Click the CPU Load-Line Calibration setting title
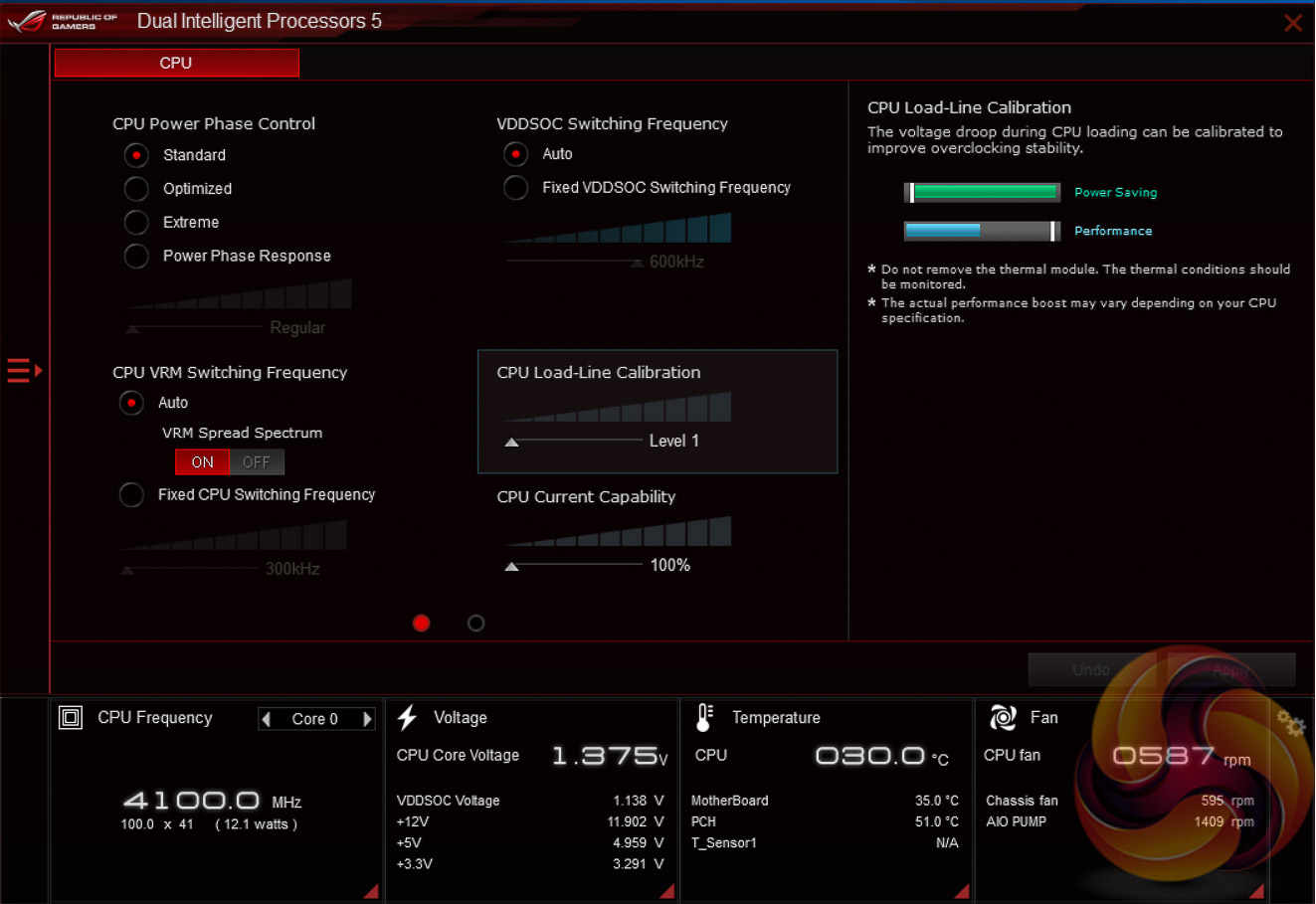The width and height of the screenshot is (1316, 904). coord(599,372)
